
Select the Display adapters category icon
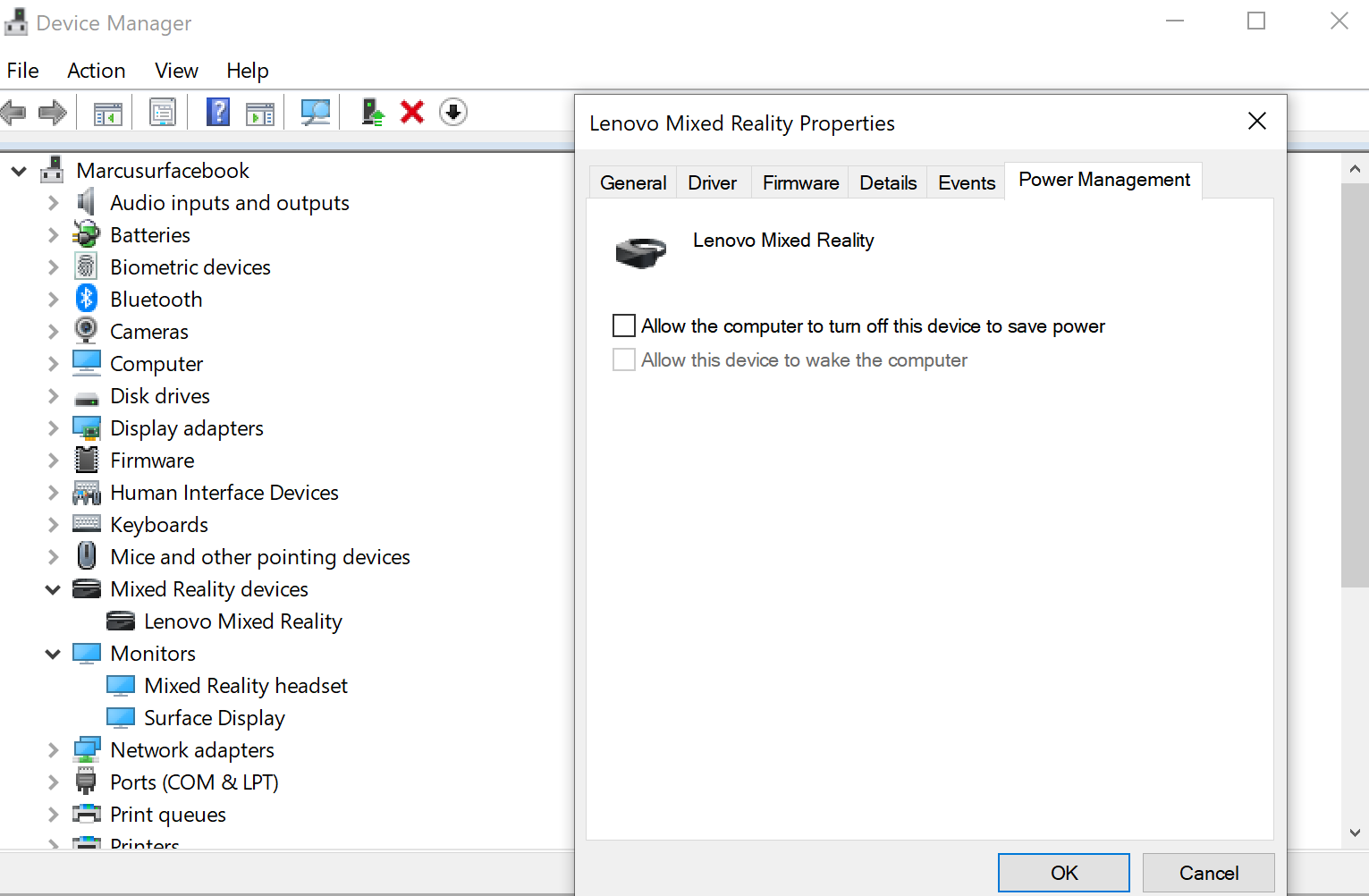pyautogui.click(x=87, y=427)
